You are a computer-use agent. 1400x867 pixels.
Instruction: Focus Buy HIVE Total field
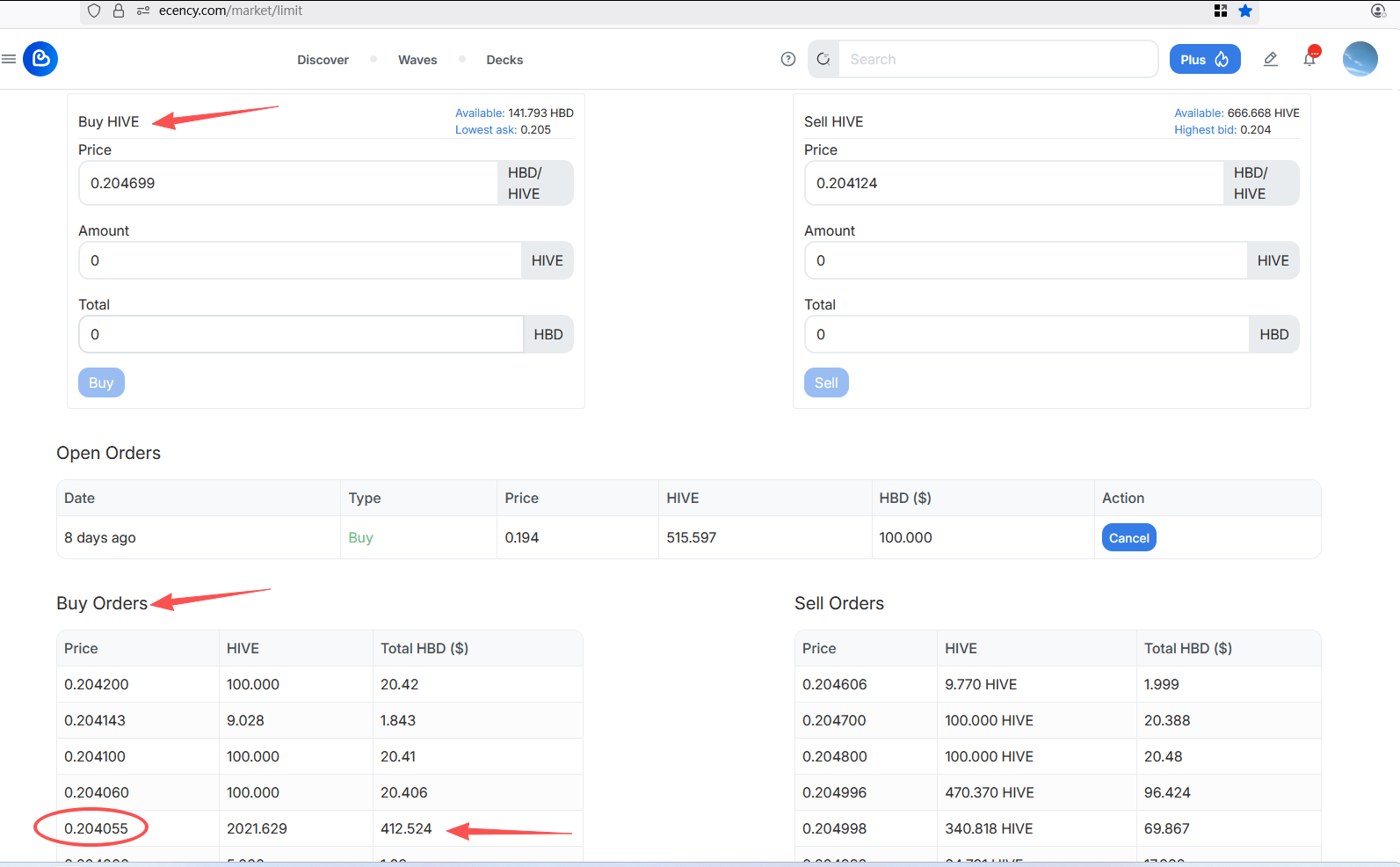coord(301,334)
